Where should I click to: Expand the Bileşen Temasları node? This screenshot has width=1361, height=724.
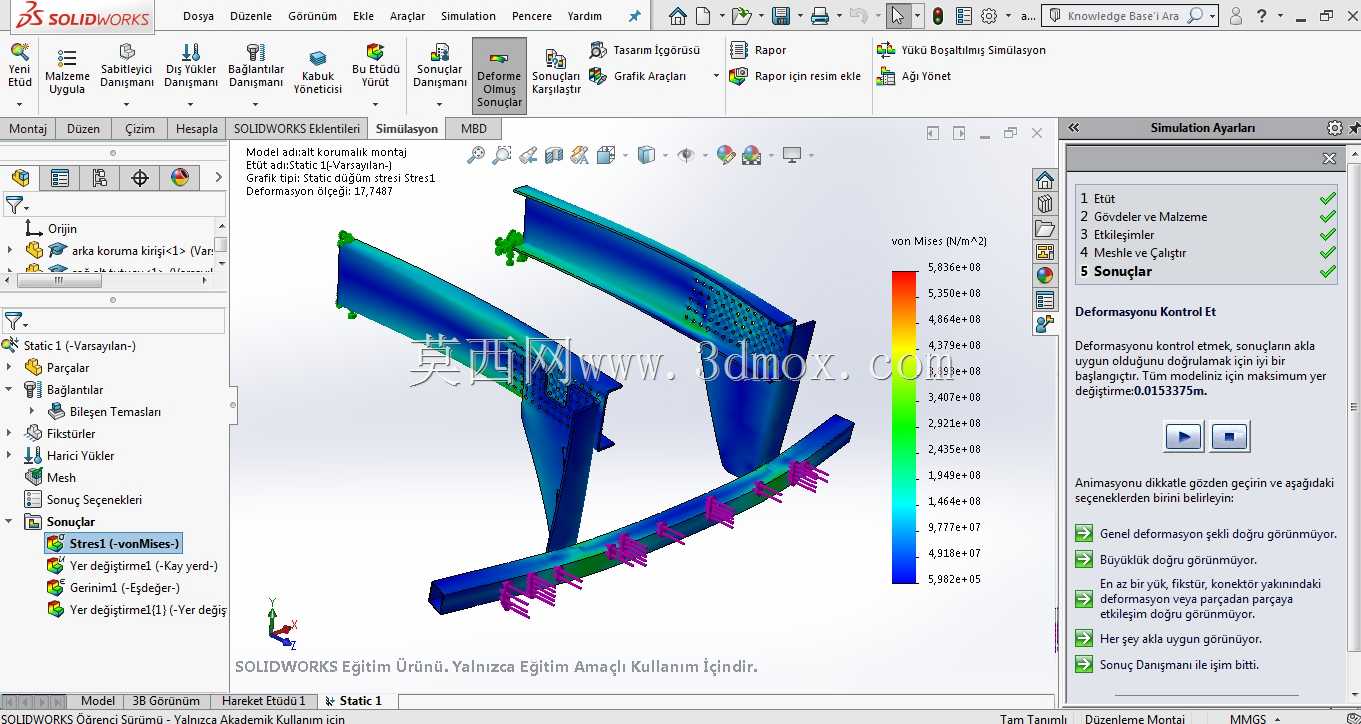32,412
